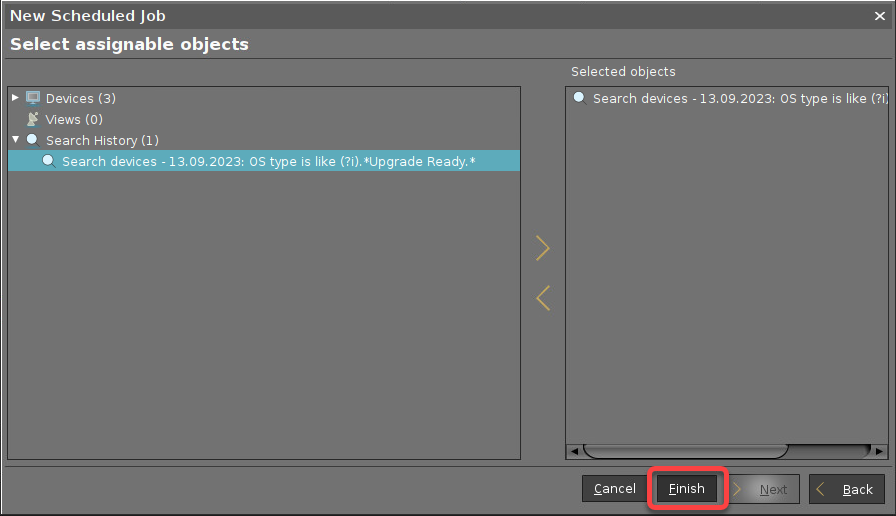Click the search icon in Selected objects list

tap(580, 98)
